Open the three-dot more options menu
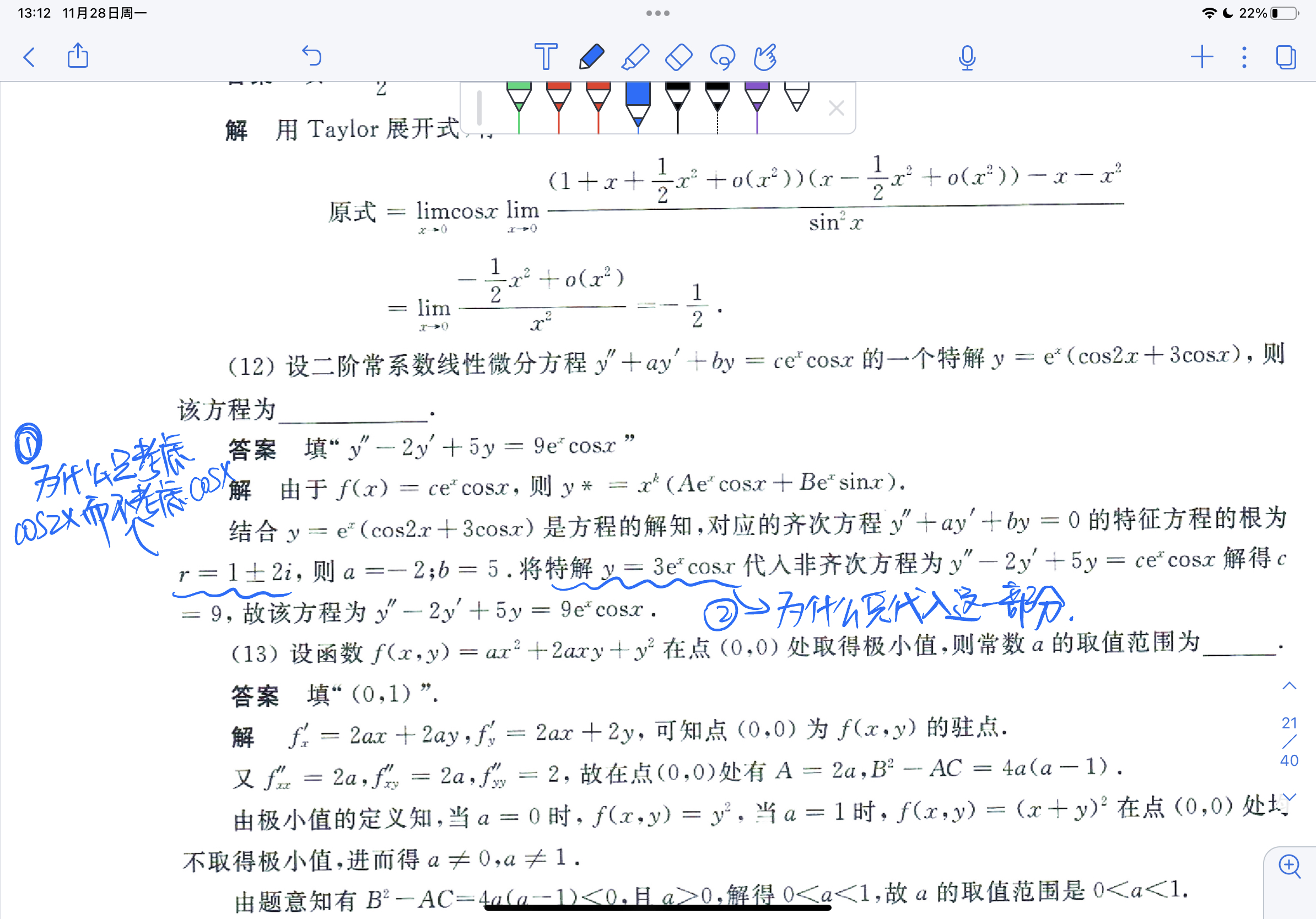 click(x=1244, y=57)
